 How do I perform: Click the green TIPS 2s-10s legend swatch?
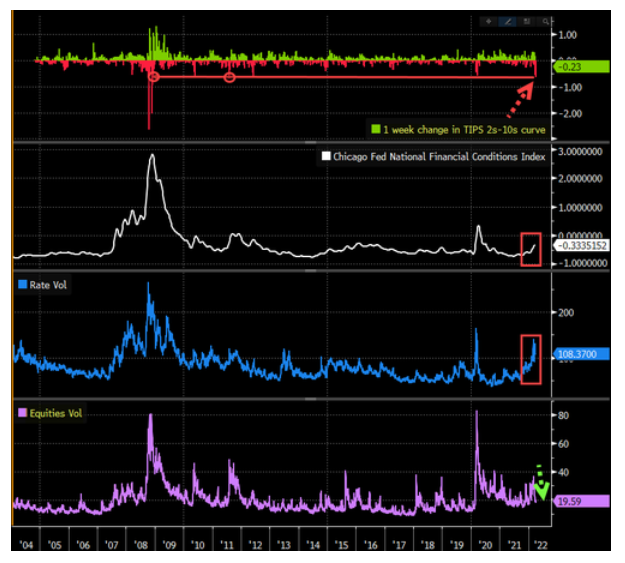coord(375,129)
